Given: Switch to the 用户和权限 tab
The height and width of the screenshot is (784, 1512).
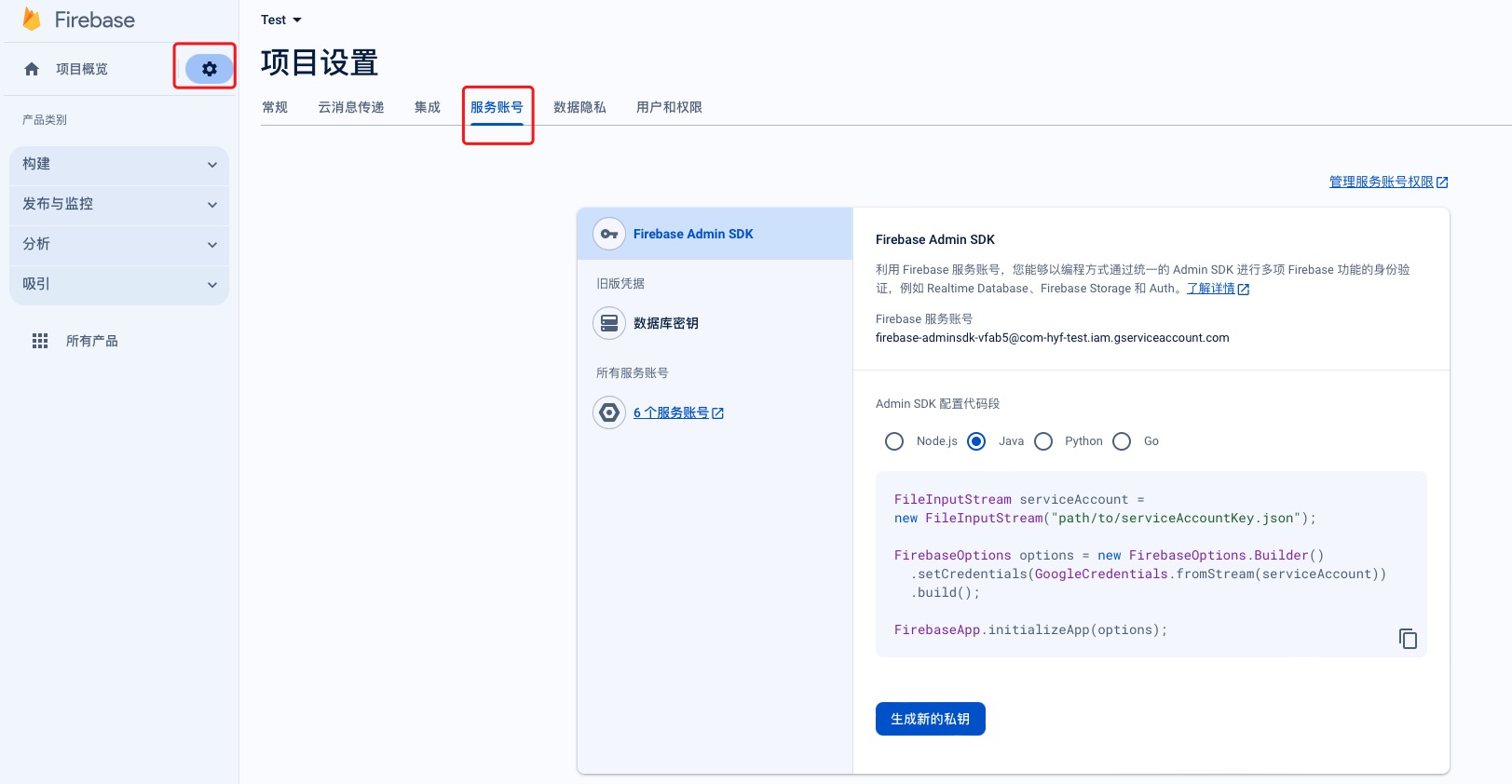Looking at the screenshot, I should click(x=669, y=107).
